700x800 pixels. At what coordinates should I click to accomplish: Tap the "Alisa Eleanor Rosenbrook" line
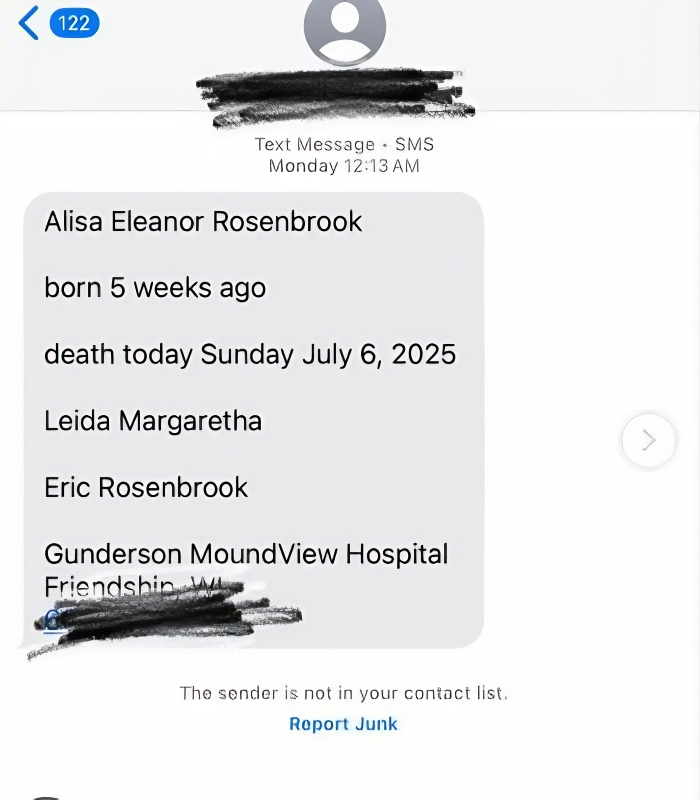coord(203,221)
